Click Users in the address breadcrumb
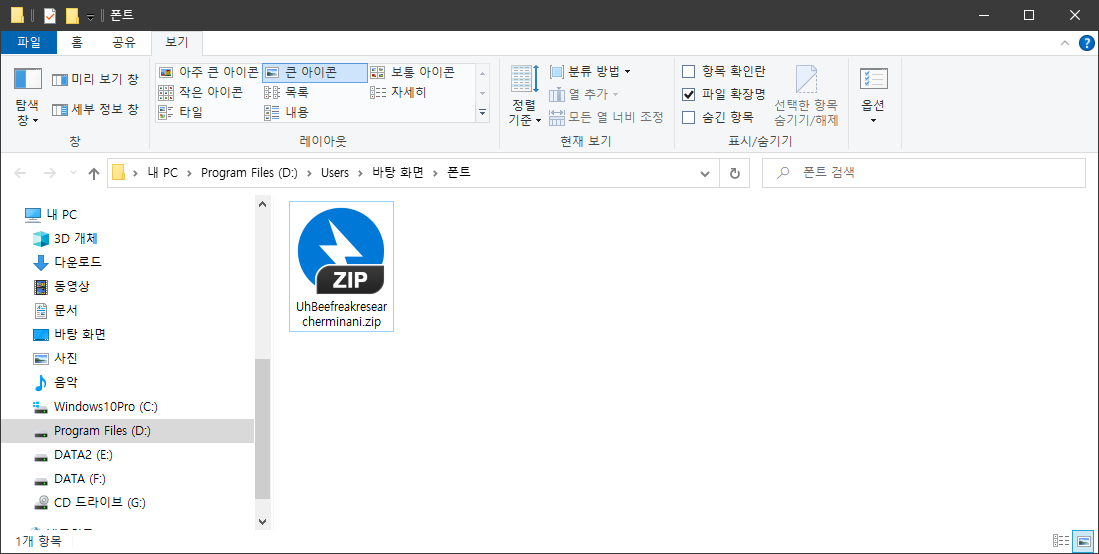This screenshot has height=554, width=1099. pos(335,173)
